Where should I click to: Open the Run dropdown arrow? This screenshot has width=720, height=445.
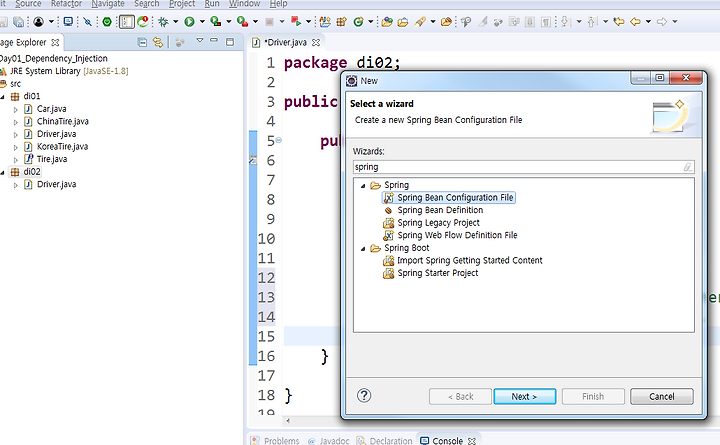(202, 22)
